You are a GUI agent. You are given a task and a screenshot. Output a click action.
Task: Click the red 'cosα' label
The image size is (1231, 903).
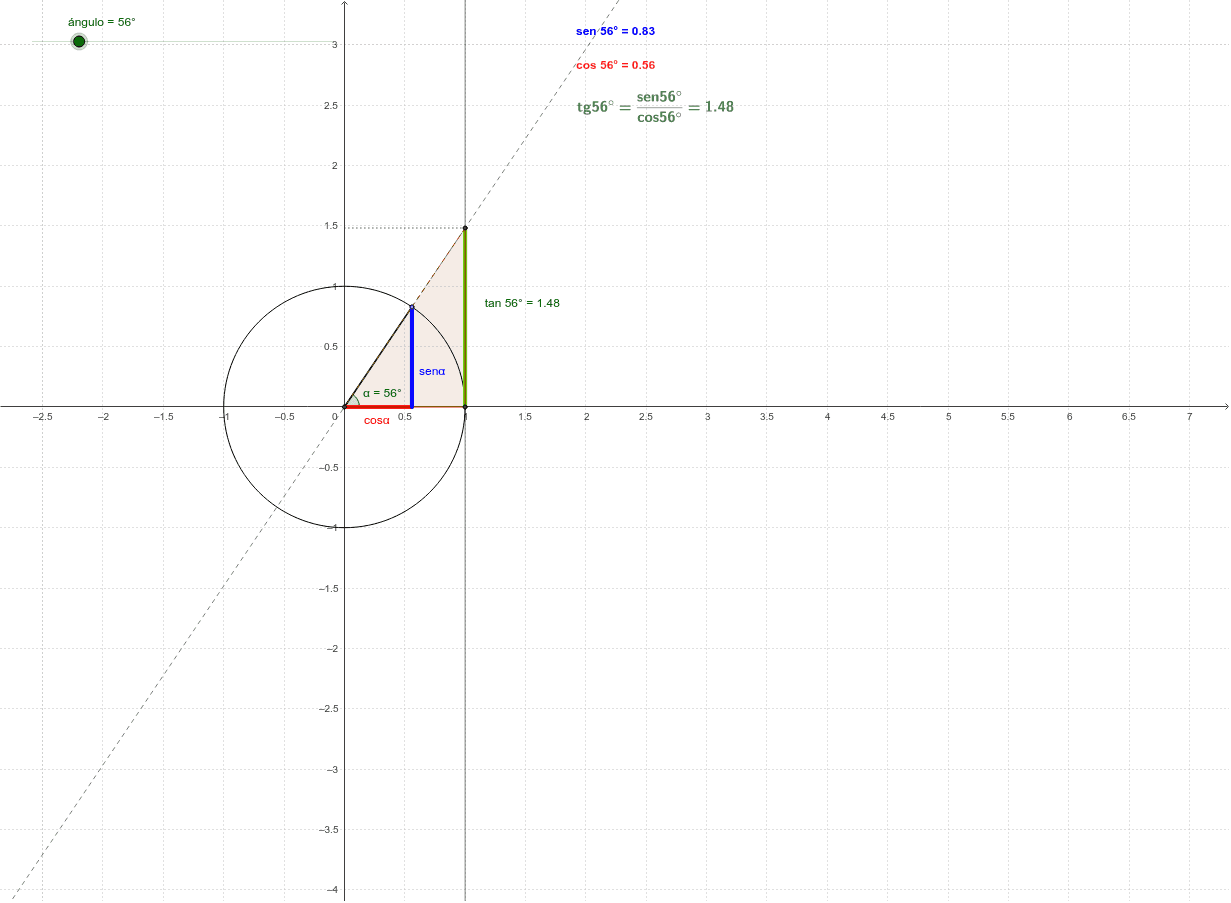pos(377,420)
